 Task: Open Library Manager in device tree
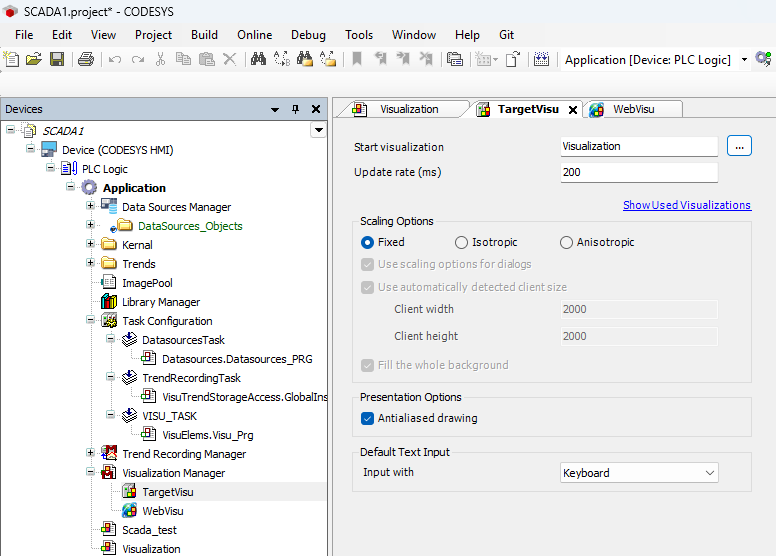click(161, 302)
